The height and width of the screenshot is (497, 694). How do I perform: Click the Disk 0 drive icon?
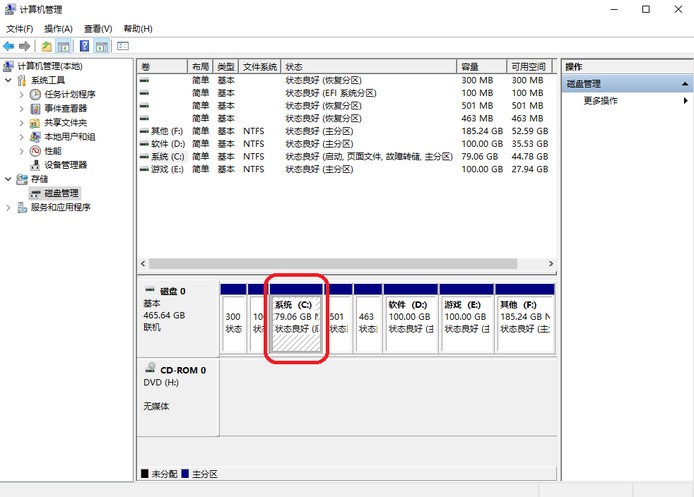pyautogui.click(x=150, y=290)
